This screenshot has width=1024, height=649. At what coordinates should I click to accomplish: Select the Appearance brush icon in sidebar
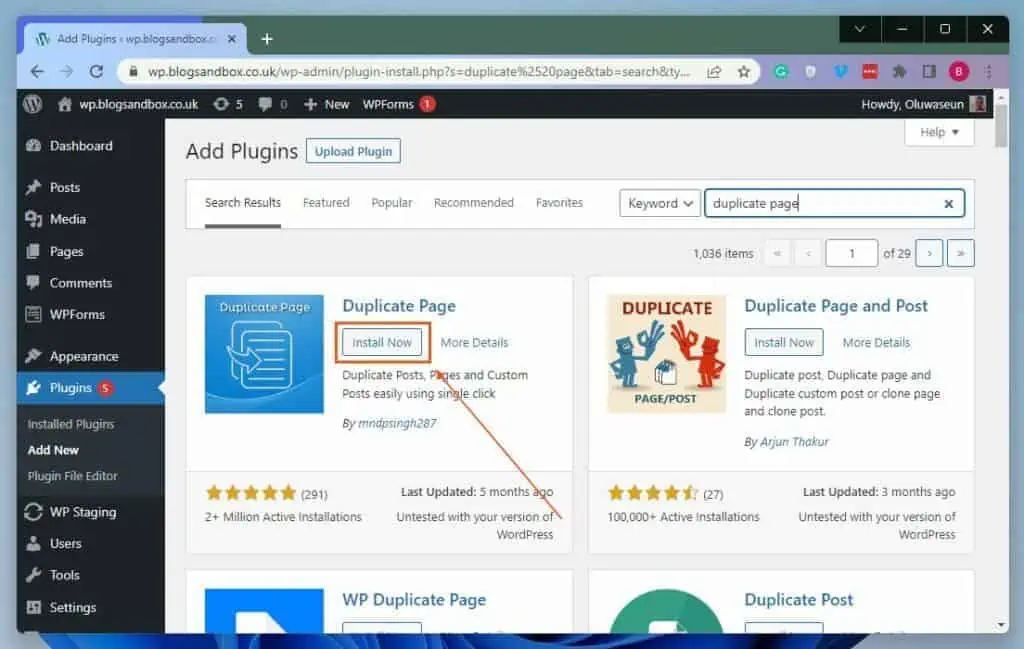point(35,355)
